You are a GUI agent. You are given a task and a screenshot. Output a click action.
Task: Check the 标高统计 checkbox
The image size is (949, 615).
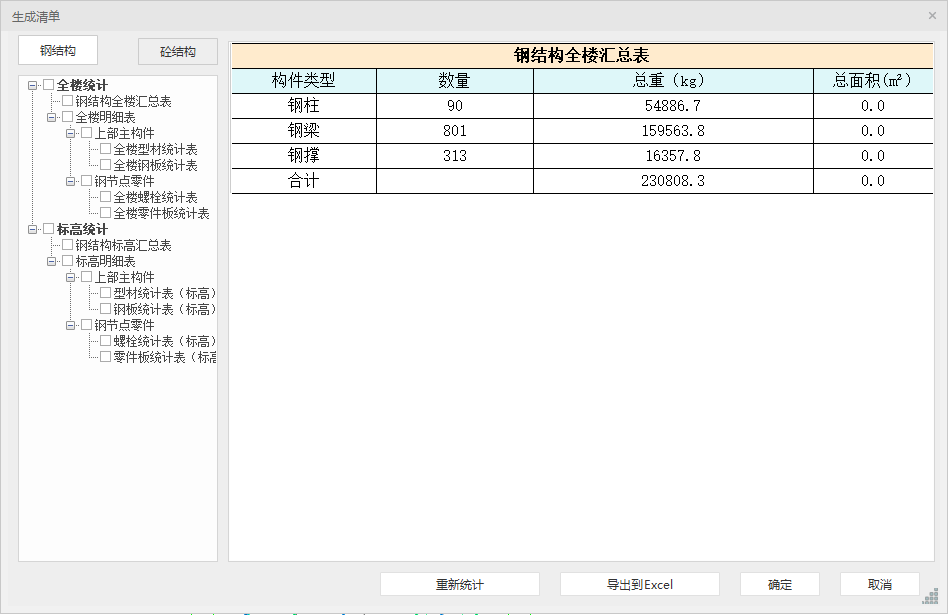tap(49, 229)
